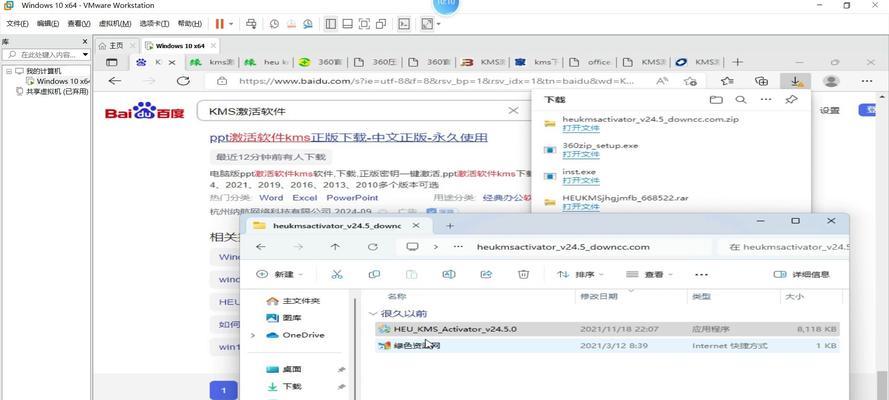Expand the stretch display dropdown arrow
889x400 pixels.
(x=438, y=24)
